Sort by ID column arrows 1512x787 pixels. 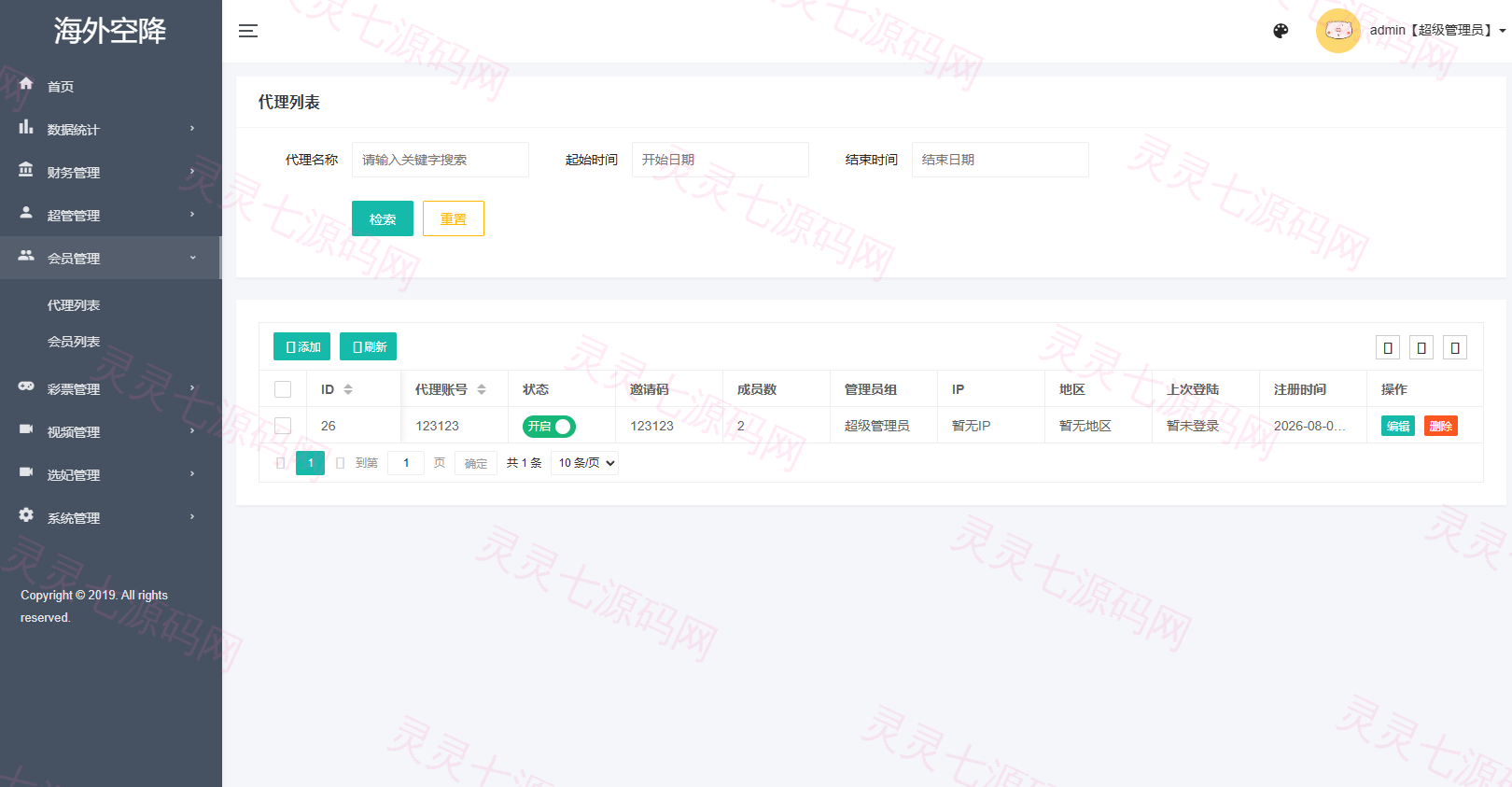point(348,389)
